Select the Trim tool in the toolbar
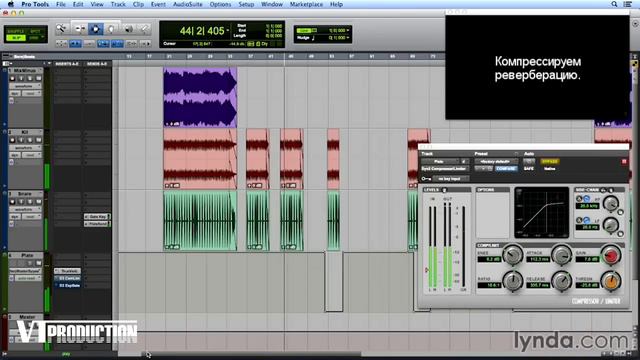Screen dimensions: 640x360 tap(80, 29)
